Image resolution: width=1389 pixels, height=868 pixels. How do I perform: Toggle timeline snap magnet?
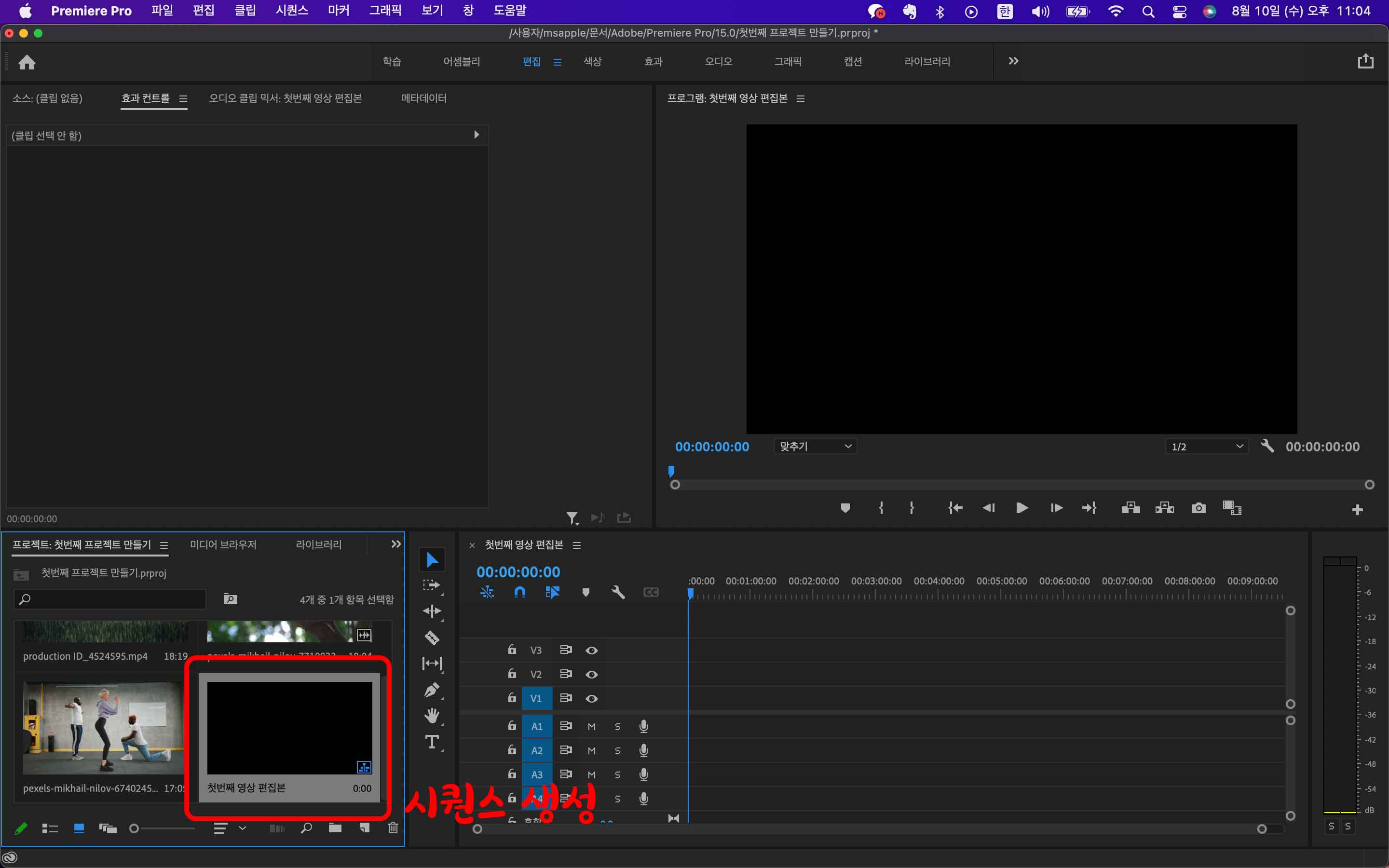[519, 592]
